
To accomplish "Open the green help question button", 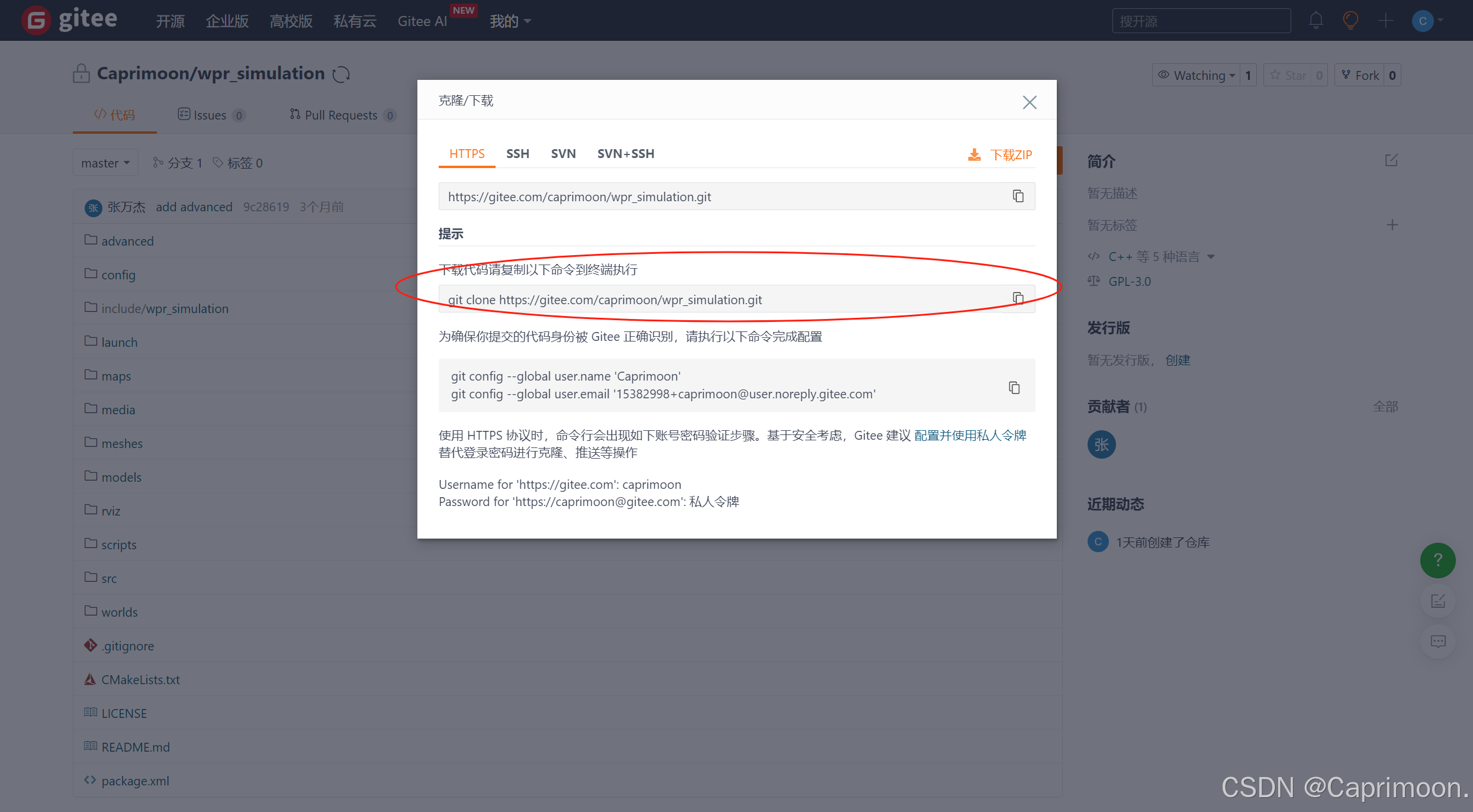I will pos(1437,560).
